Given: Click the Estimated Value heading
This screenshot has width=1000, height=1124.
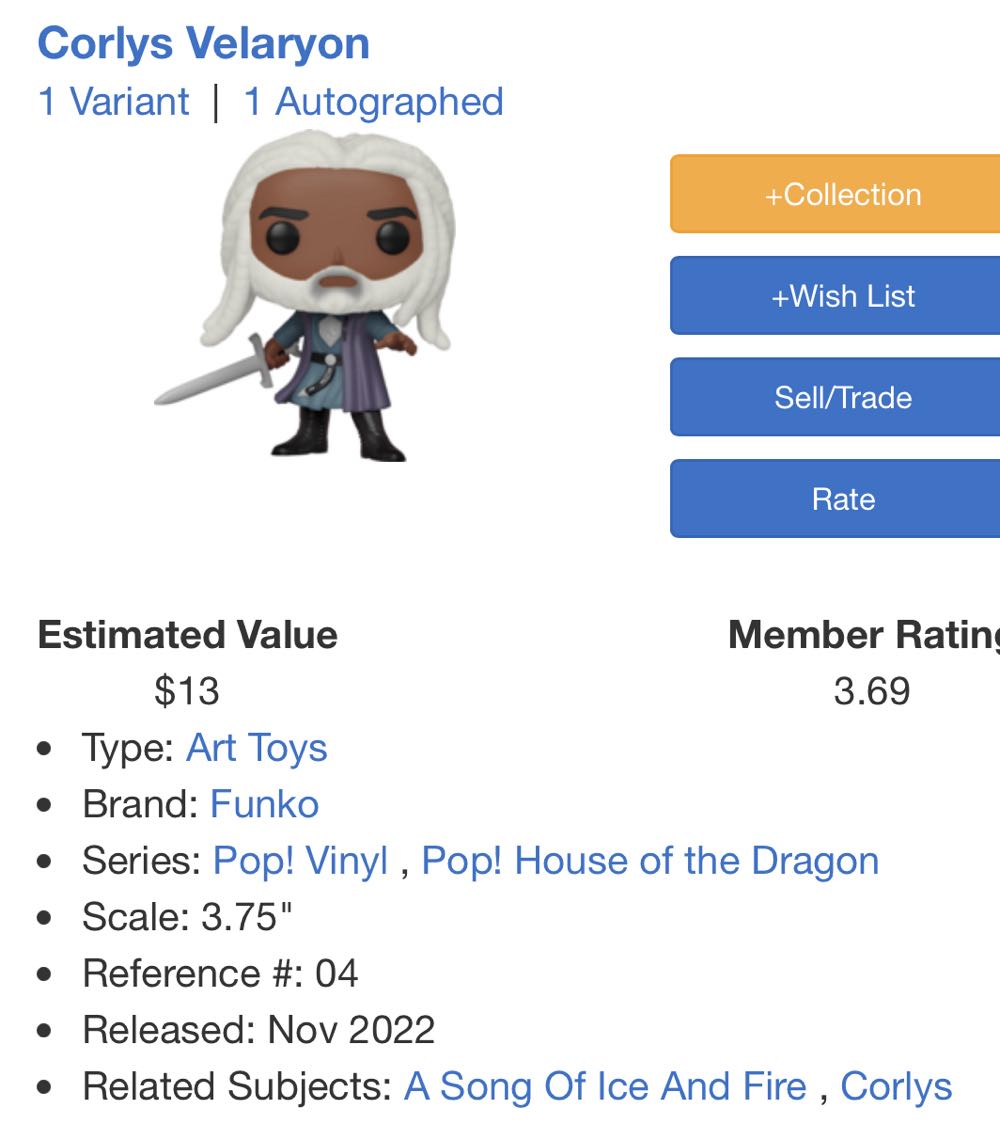Looking at the screenshot, I should pos(186,634).
